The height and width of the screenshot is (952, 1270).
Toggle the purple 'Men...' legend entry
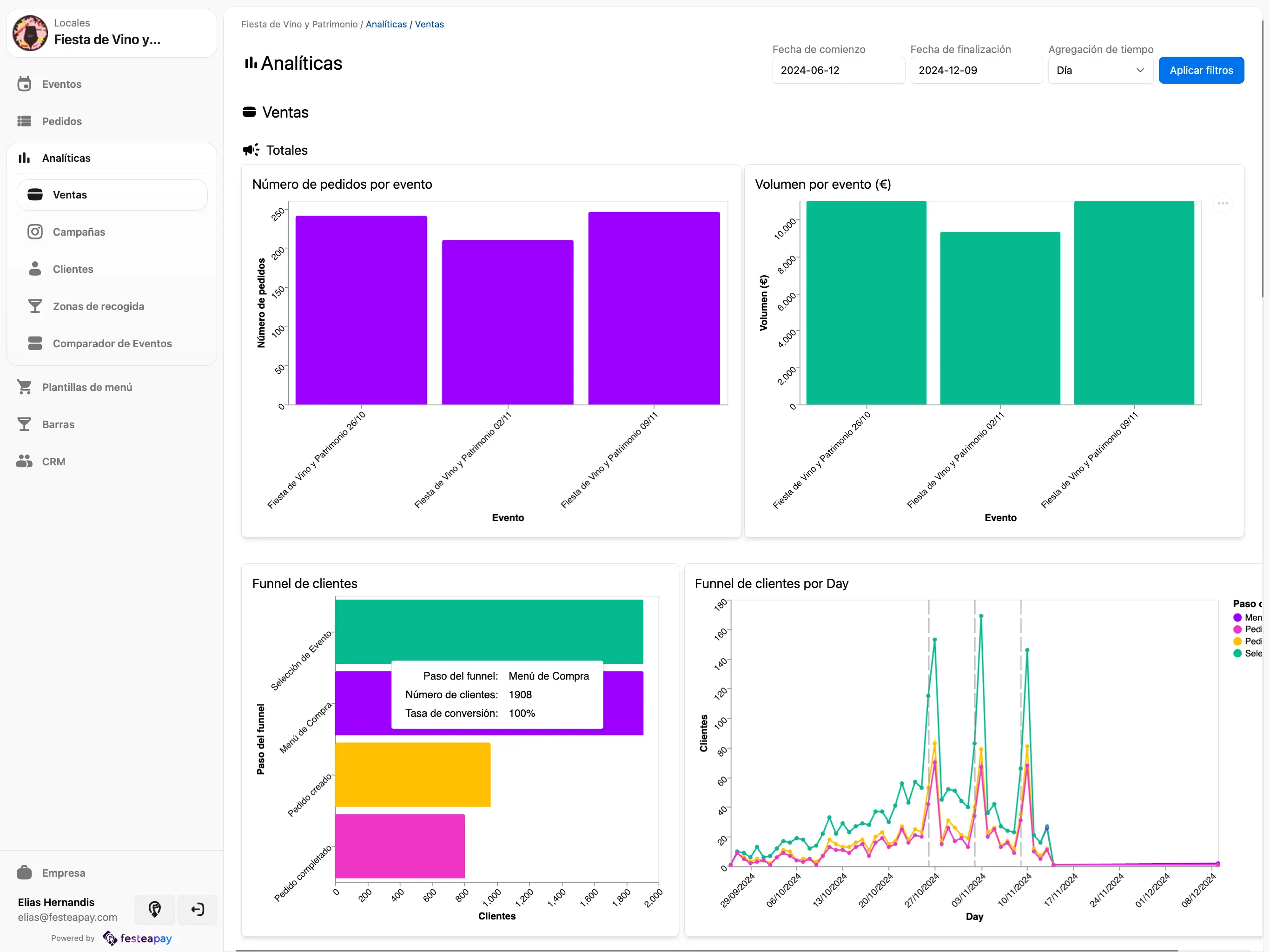tap(1238, 617)
